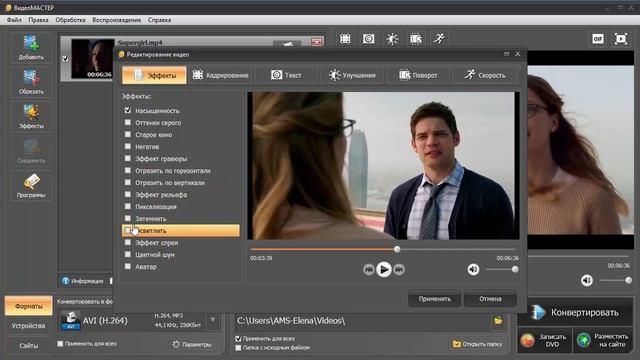Click Открыть папку button
Image resolution: width=640 pixels, height=360 pixels.
click(478, 344)
